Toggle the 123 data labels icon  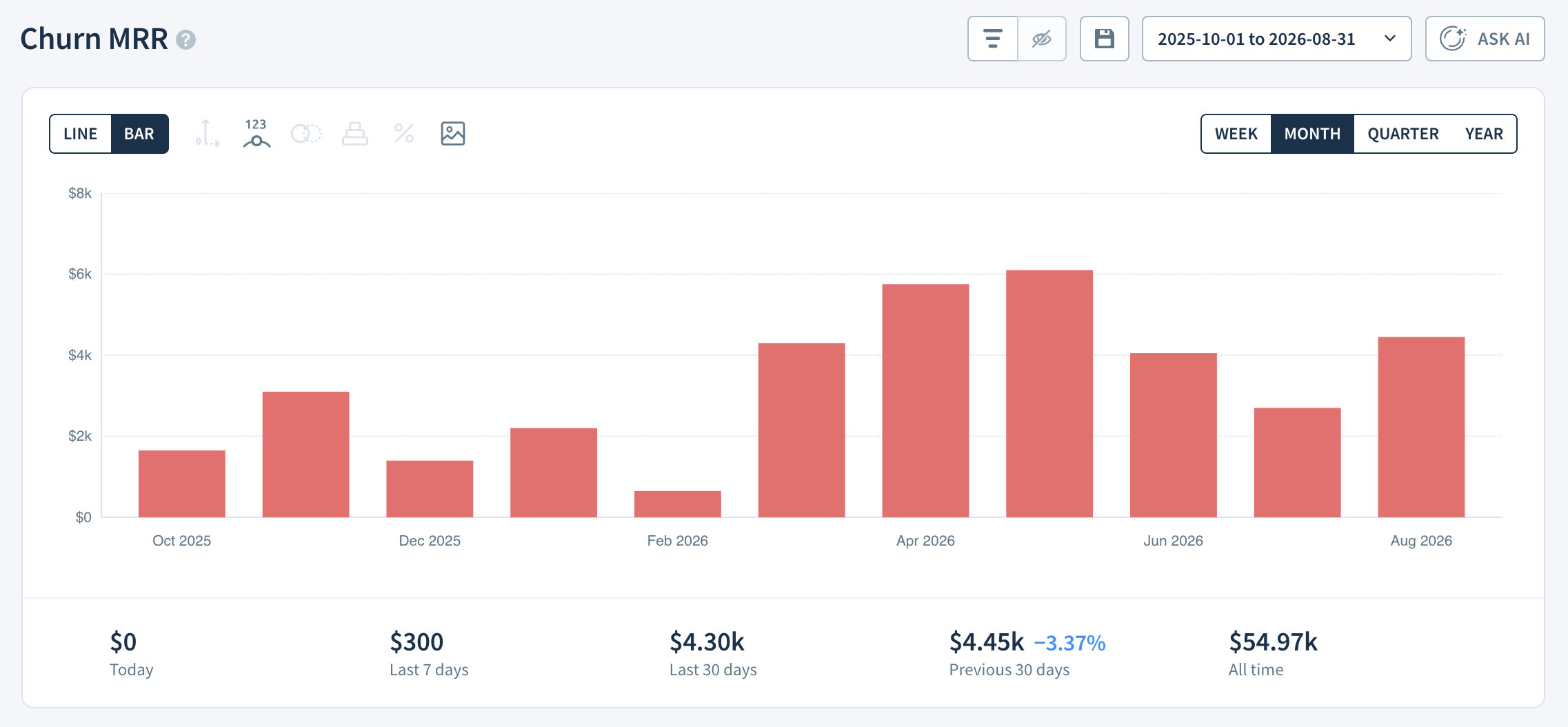(257, 133)
